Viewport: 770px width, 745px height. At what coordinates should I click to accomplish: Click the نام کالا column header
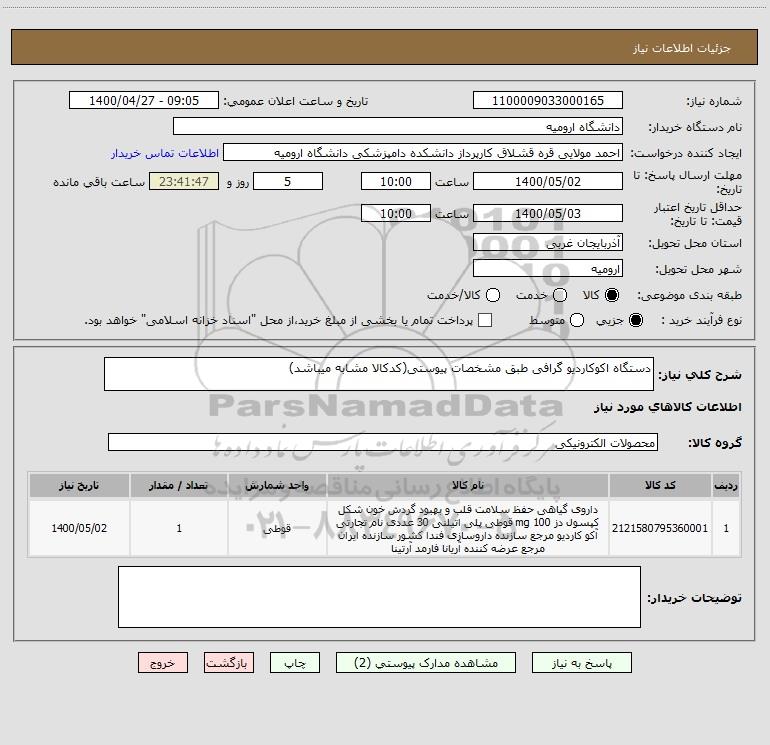tap(468, 485)
